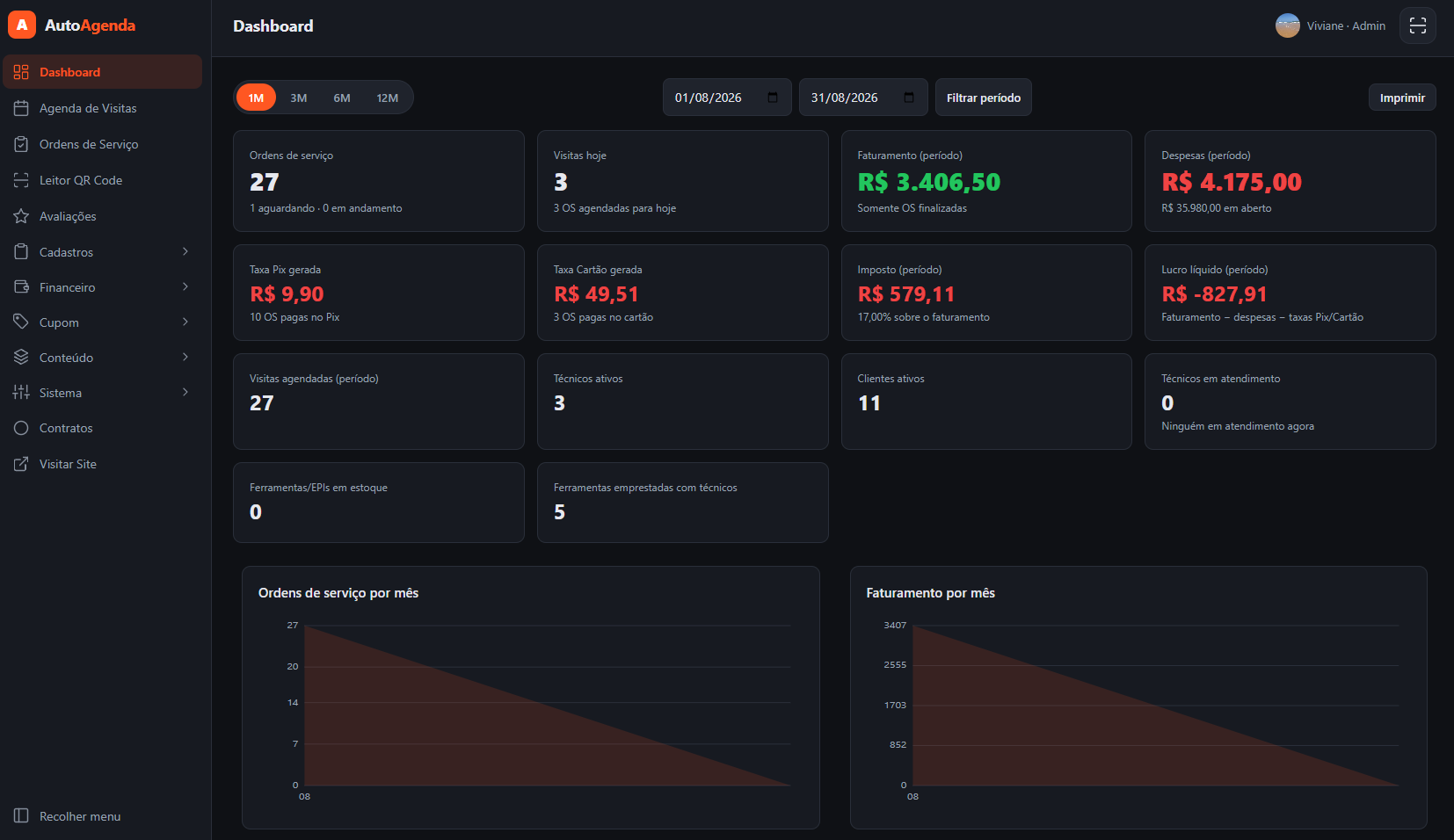Click the Sistema sliders icon
Viewport: 1454px width, 840px height.
[21, 393]
